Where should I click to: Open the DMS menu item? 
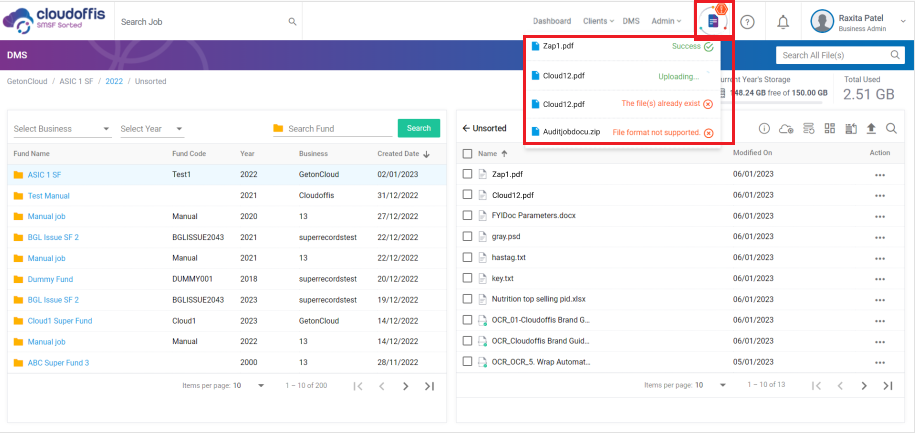click(x=631, y=21)
